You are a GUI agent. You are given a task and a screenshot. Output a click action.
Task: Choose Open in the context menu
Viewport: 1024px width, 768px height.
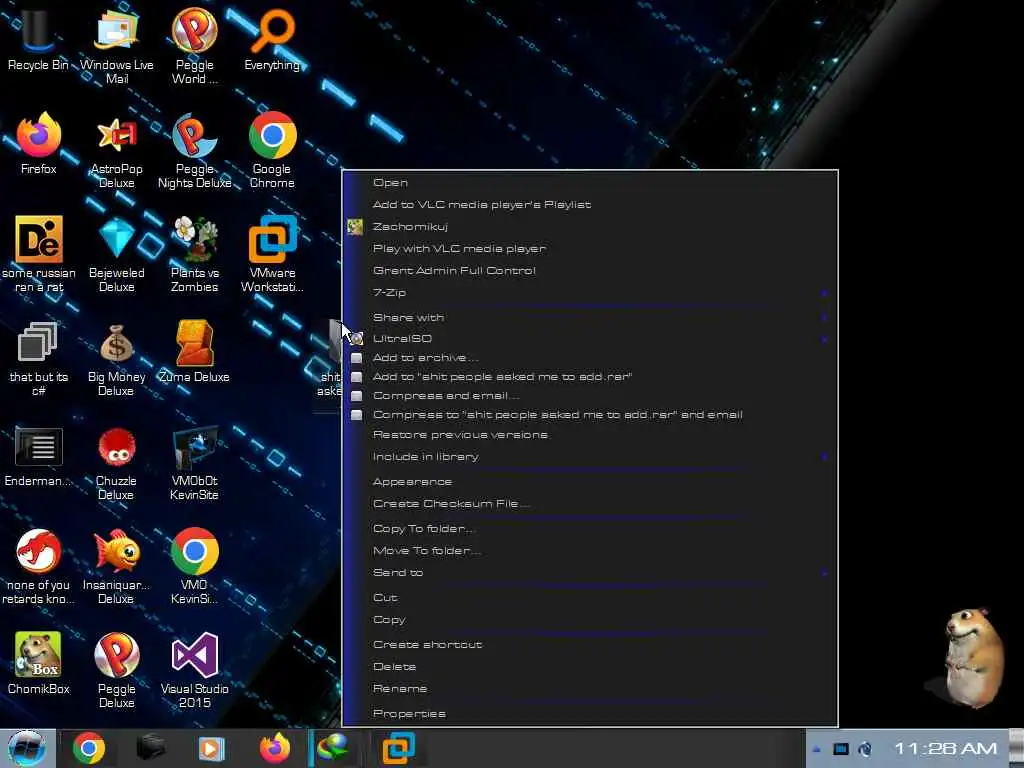tap(590, 183)
